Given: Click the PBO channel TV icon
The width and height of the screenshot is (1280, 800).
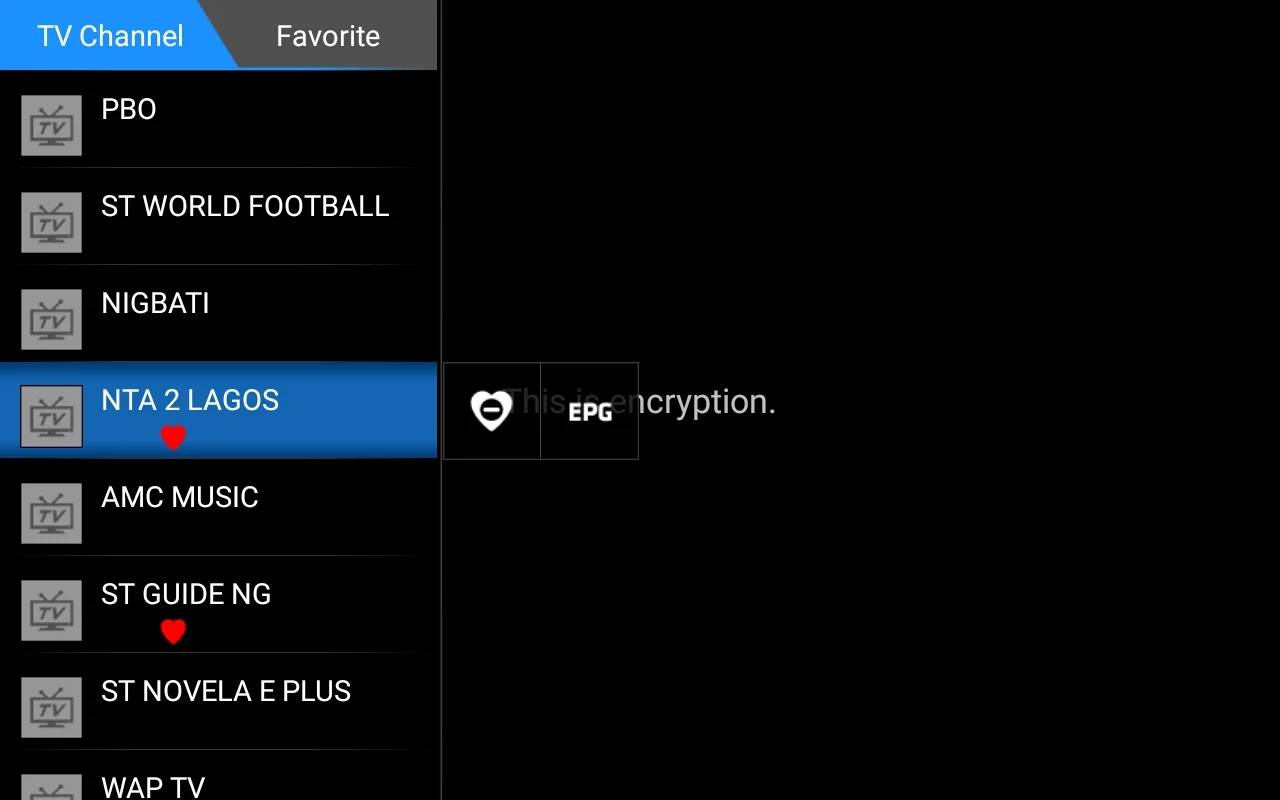Looking at the screenshot, I should pos(51,126).
